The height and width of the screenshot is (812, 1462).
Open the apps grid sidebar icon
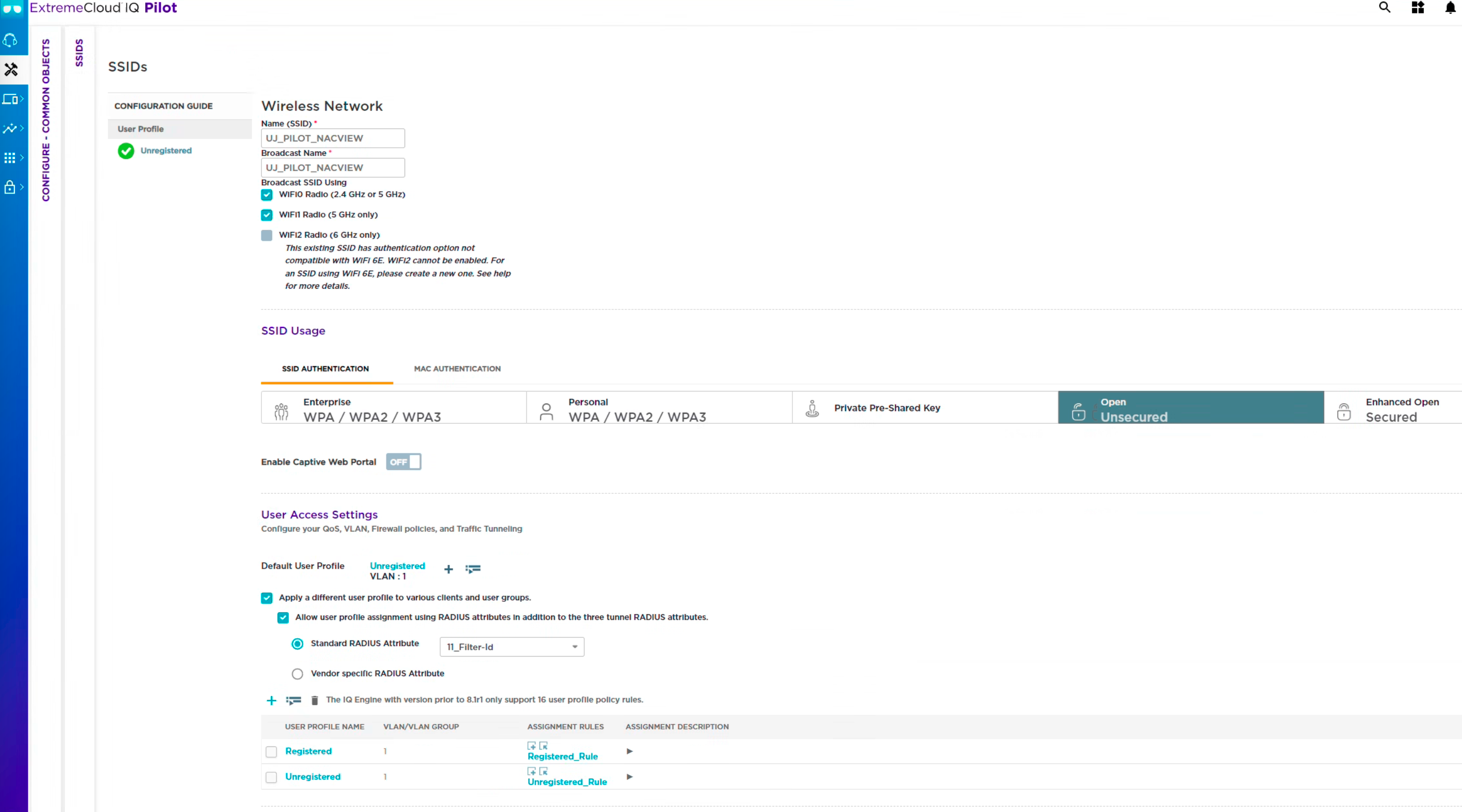click(10, 158)
